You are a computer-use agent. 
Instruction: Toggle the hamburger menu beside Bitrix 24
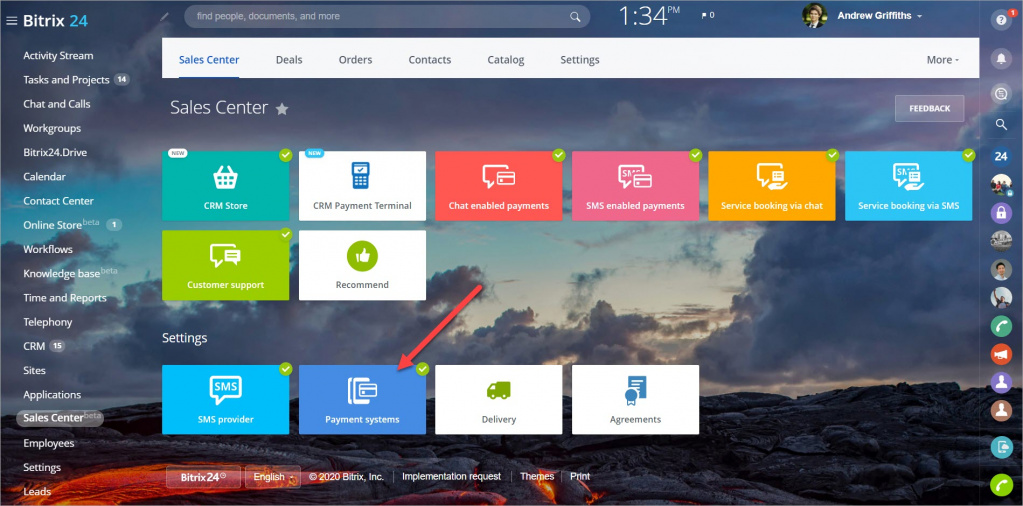pos(11,21)
